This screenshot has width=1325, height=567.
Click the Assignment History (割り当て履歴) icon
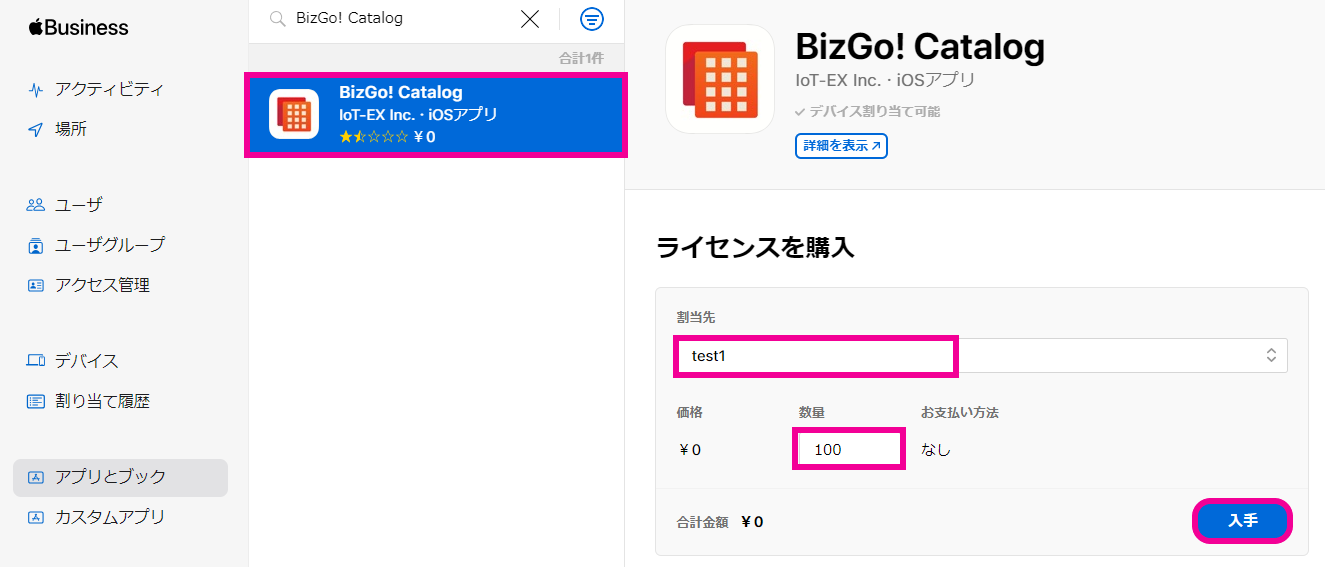[36, 402]
